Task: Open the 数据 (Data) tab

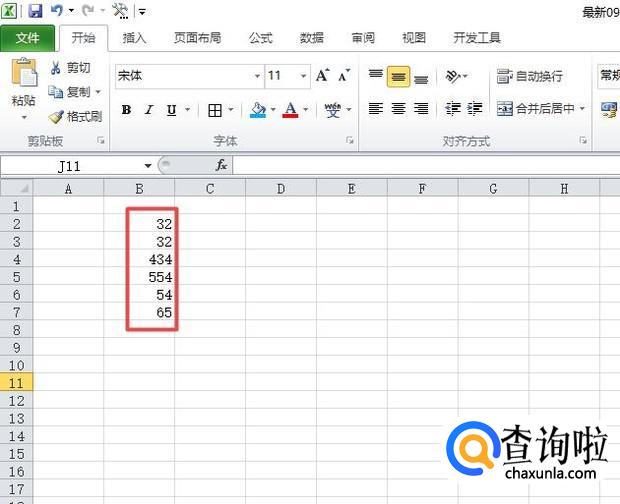Action: 312,38
